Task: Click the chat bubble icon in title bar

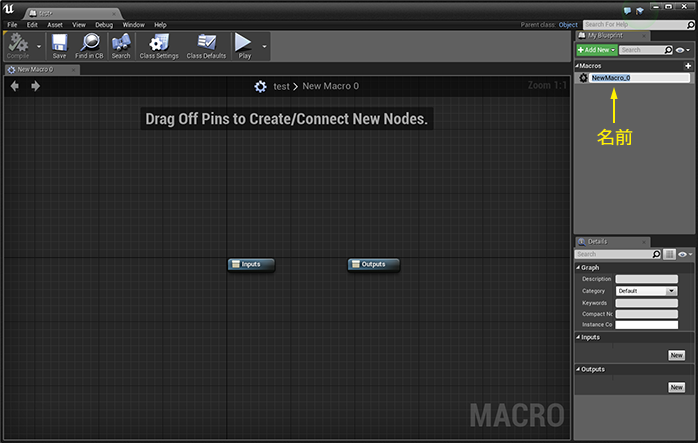Action: click(x=627, y=10)
